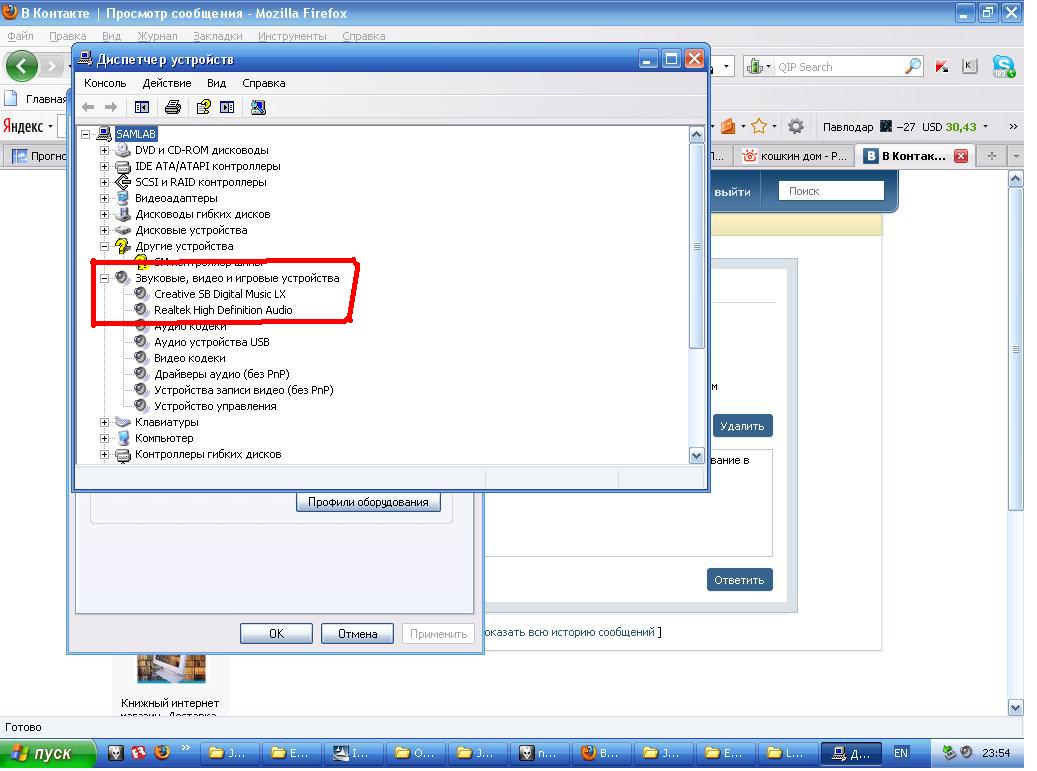This screenshot has height=771, width=1037.
Task: Expand SCSI и RAID контроллеры node
Action: [104, 183]
